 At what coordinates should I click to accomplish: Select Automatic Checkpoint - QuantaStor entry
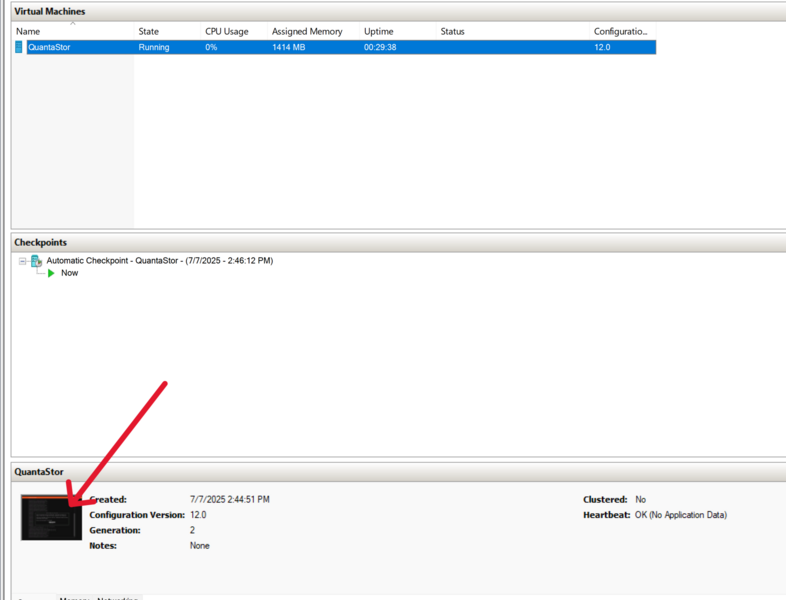point(160,261)
